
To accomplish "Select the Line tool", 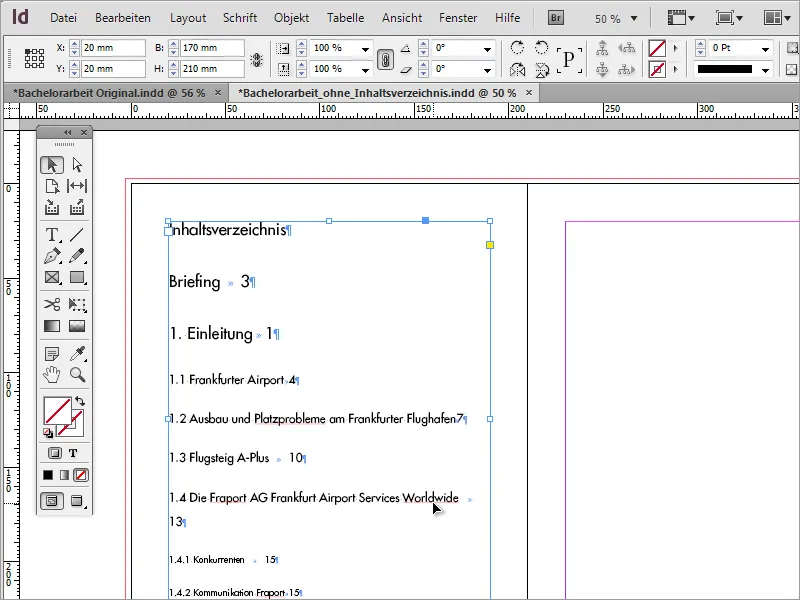I will 77,235.
